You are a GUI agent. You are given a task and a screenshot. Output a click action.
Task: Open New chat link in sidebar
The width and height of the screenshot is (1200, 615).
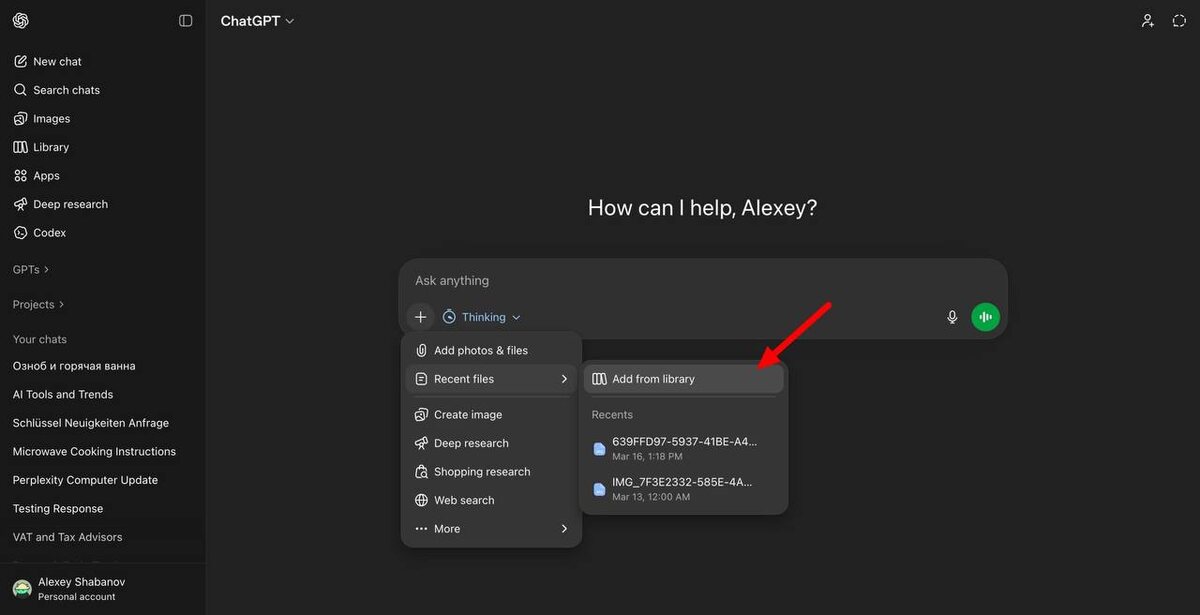(x=57, y=61)
